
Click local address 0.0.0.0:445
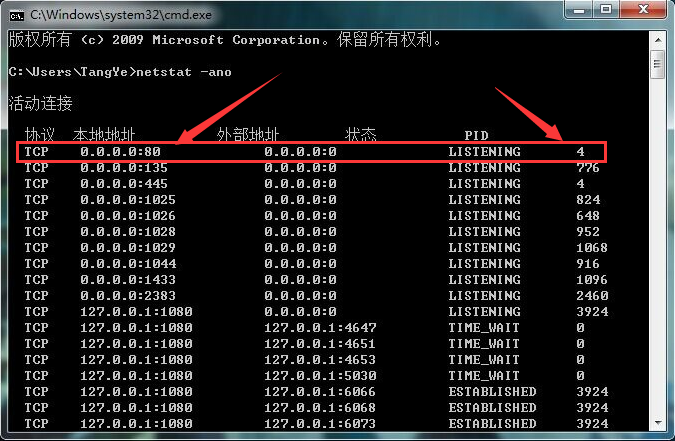(124, 184)
